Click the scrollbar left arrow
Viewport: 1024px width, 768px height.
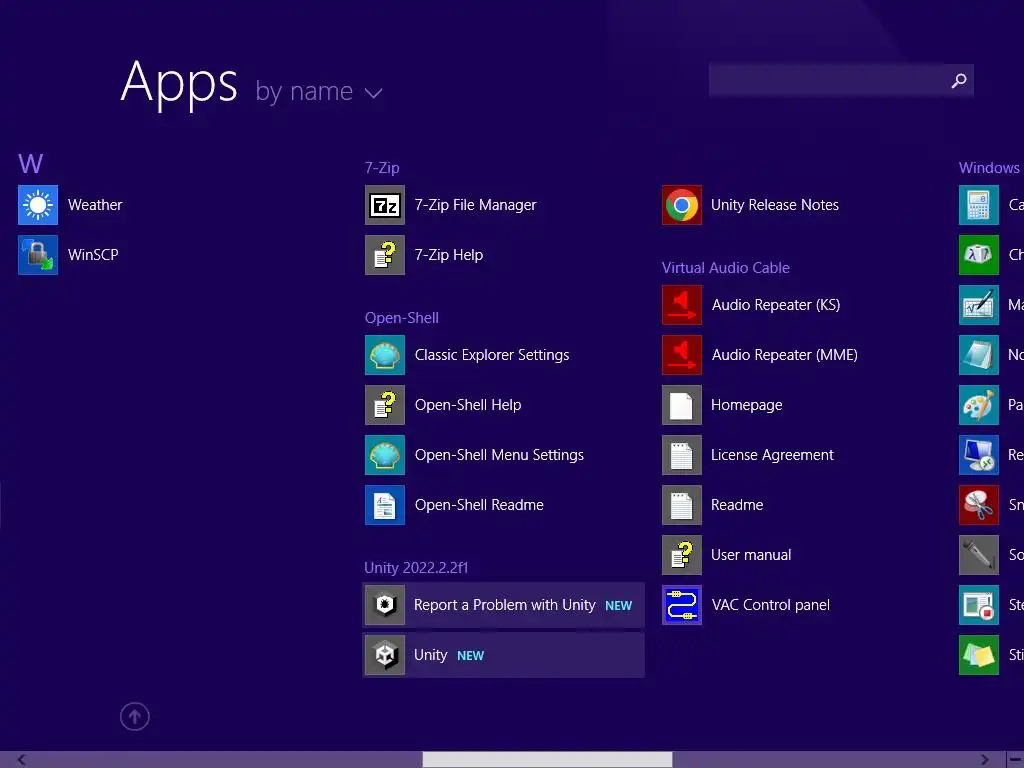tap(22, 760)
